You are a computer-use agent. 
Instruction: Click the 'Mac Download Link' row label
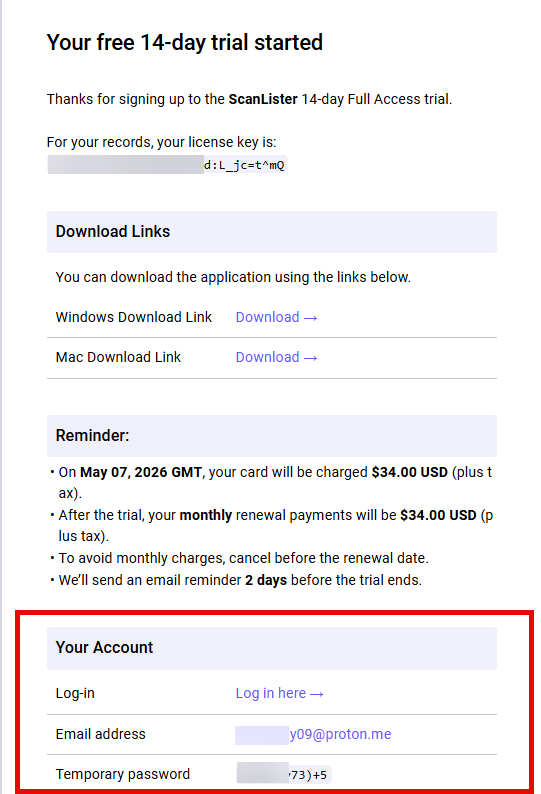(x=118, y=358)
